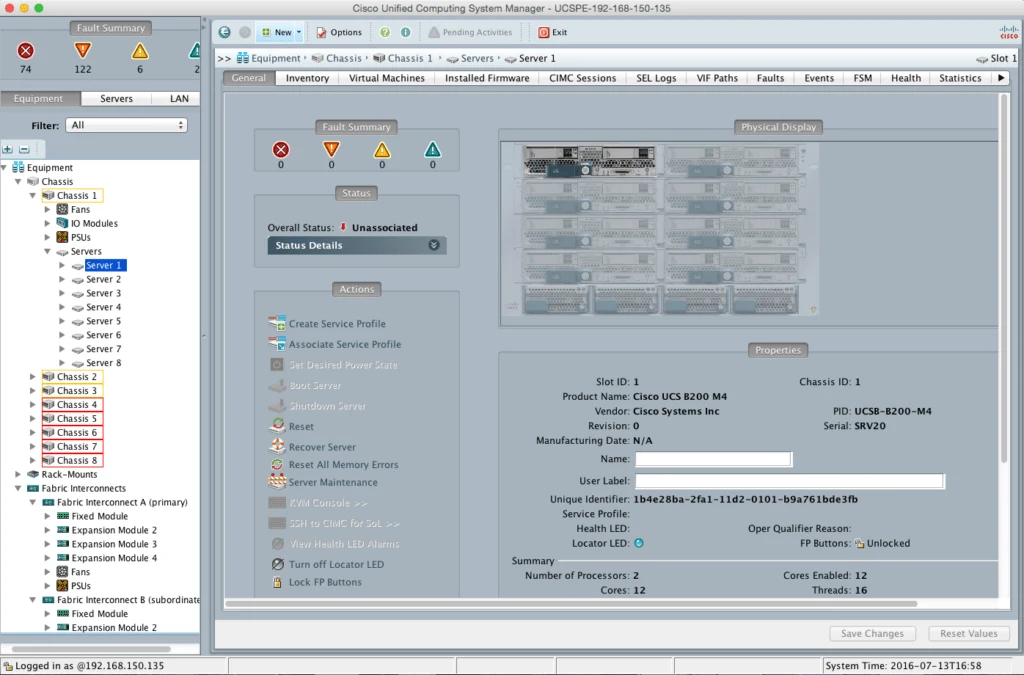Click the User Label input field
Viewport: 1024px width, 675px height.
789,481
